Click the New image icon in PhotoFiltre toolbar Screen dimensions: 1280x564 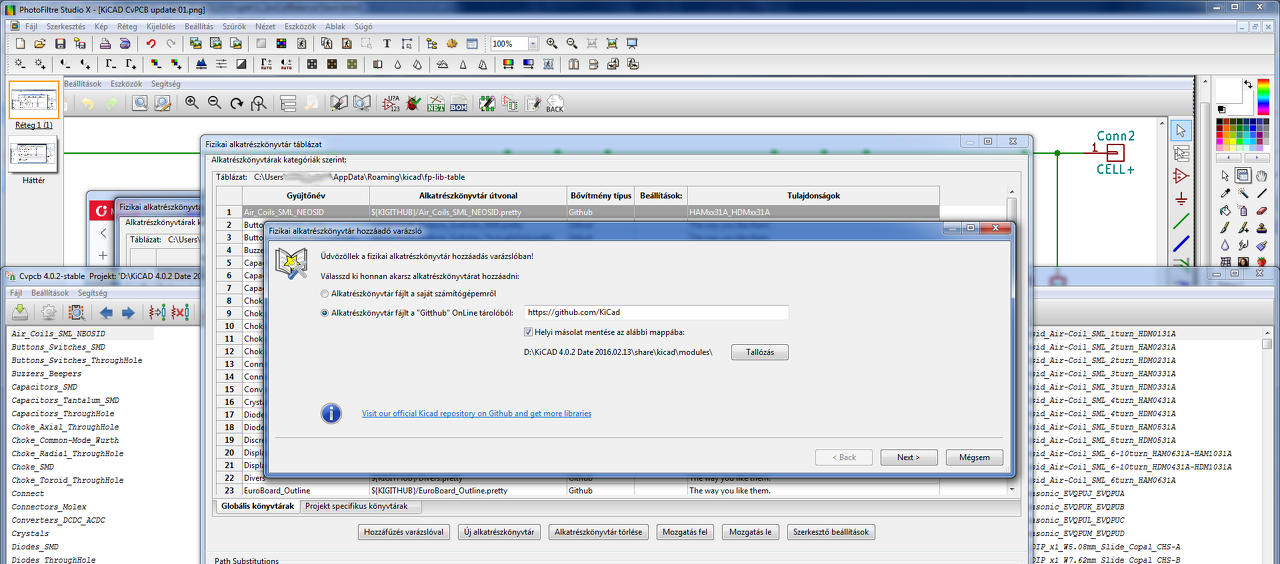21,44
